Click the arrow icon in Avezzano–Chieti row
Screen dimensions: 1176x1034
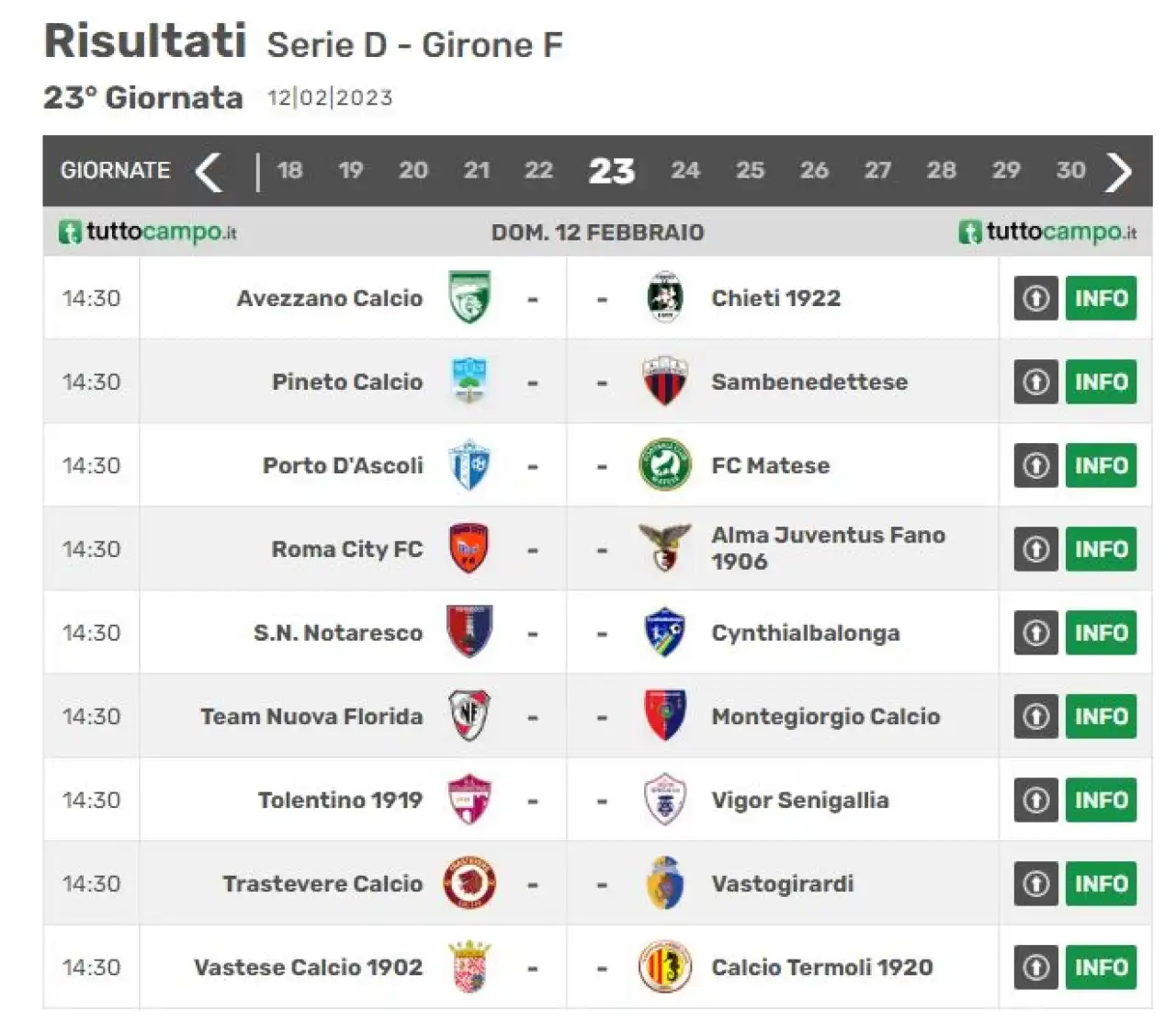[1036, 298]
